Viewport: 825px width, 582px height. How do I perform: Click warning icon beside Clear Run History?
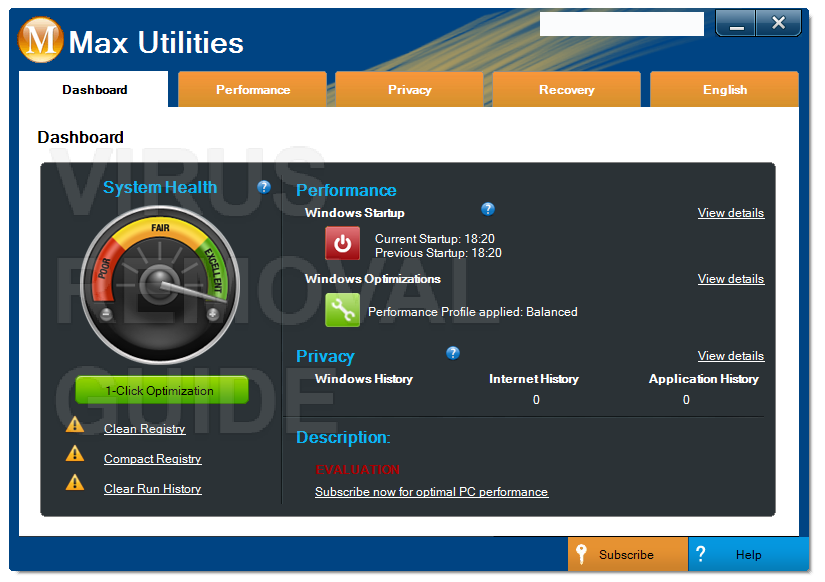coord(75,483)
